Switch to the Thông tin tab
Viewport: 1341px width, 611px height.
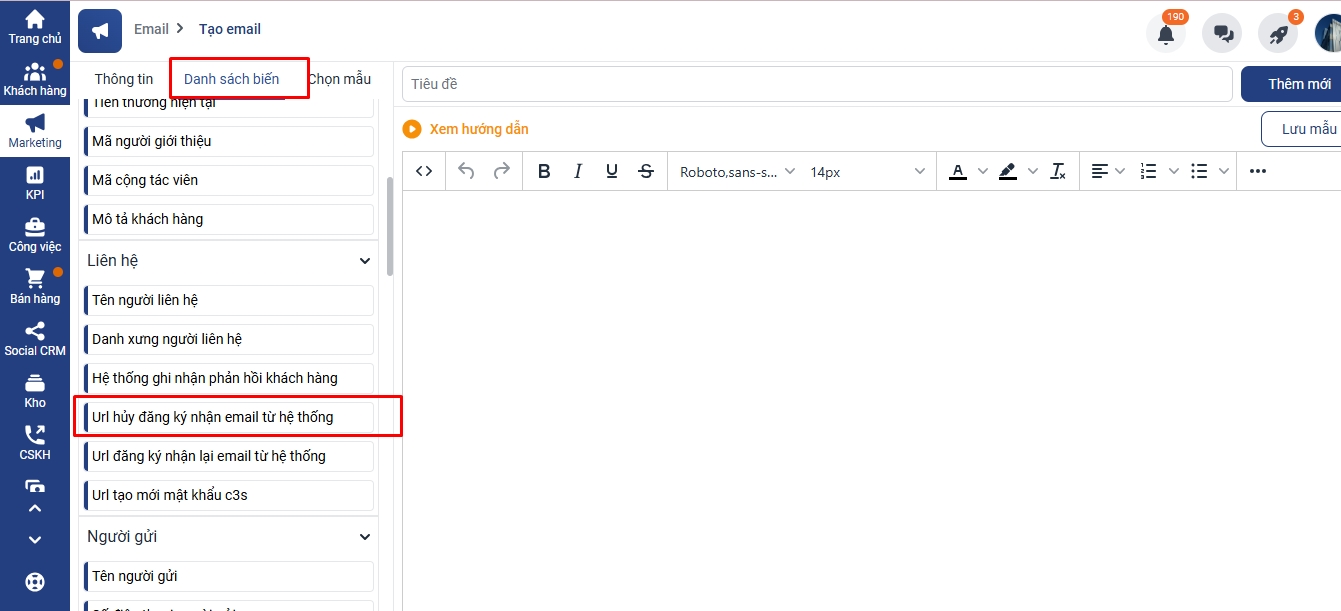pyautogui.click(x=124, y=79)
